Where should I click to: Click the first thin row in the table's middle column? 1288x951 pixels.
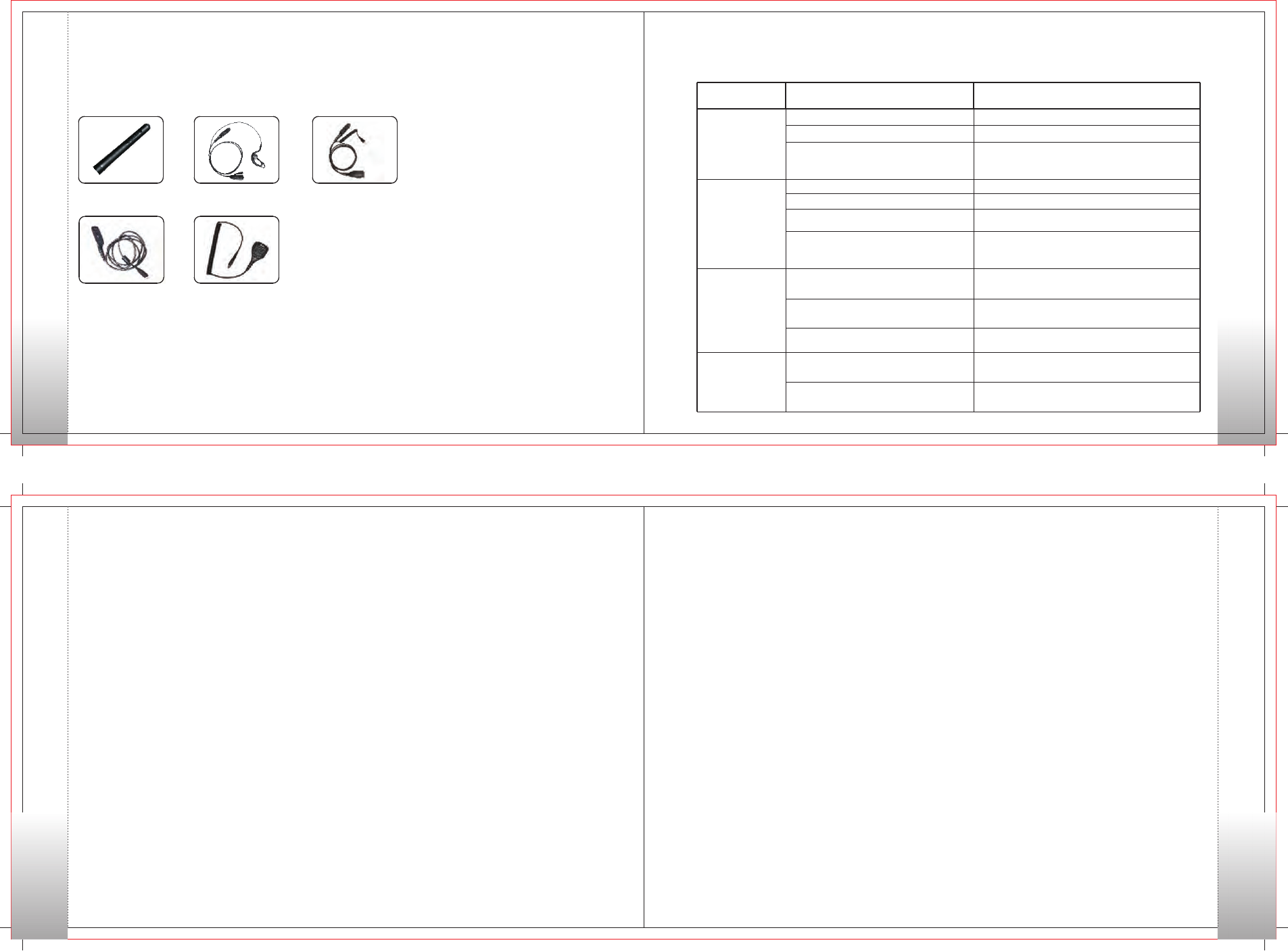pyautogui.click(x=880, y=117)
